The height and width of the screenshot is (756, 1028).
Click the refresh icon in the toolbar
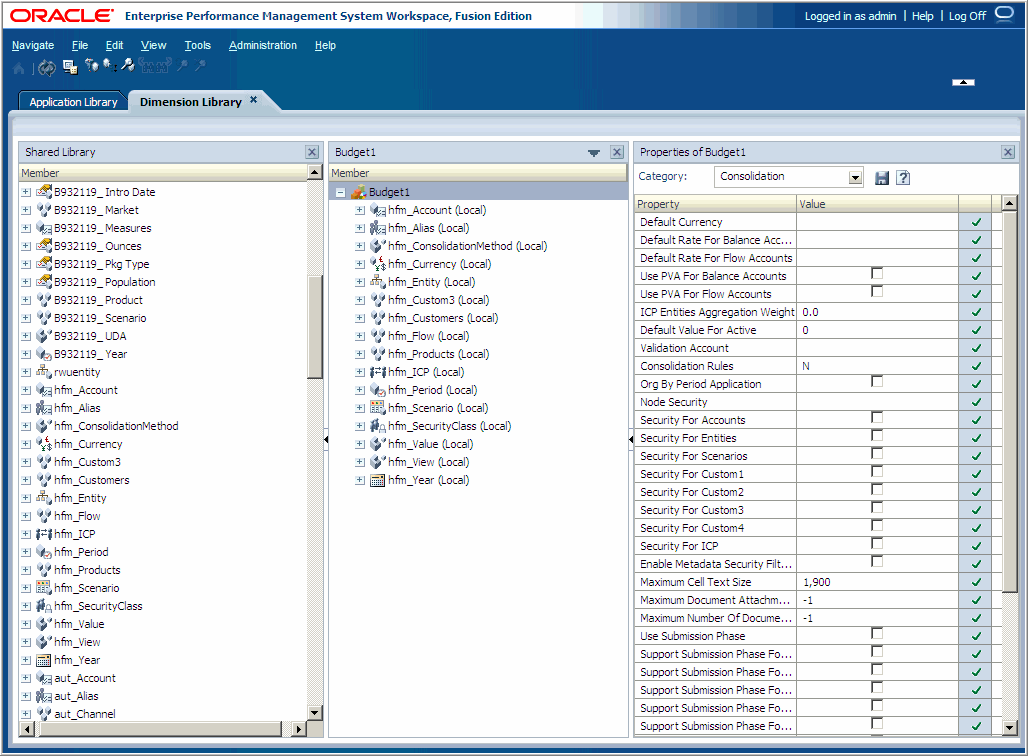pyautogui.click(x=47, y=67)
